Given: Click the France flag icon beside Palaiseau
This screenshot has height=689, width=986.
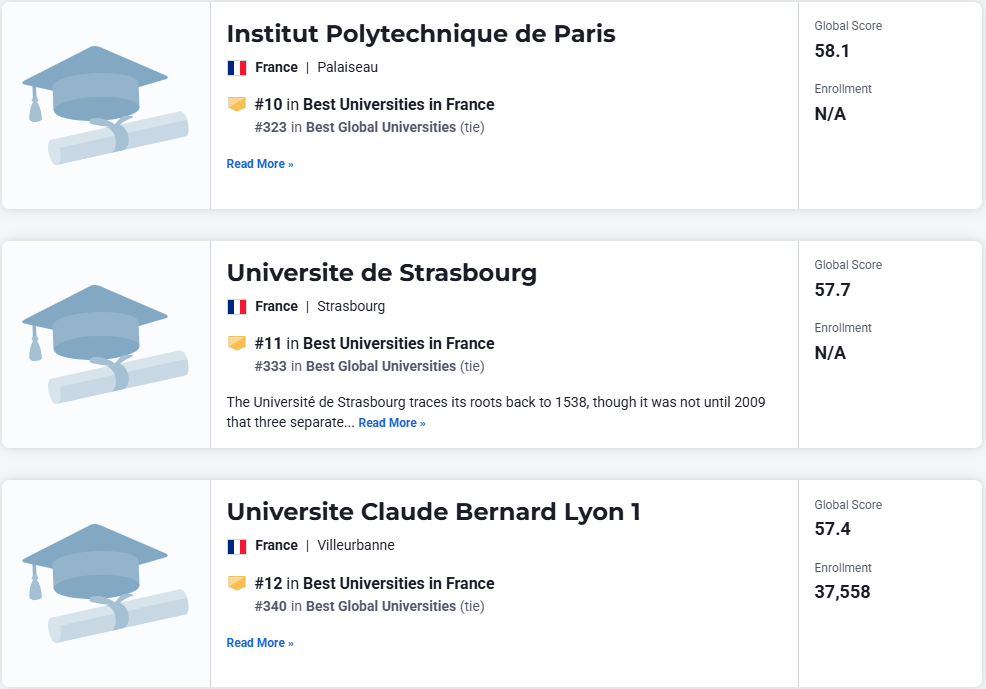Looking at the screenshot, I should click(x=237, y=68).
